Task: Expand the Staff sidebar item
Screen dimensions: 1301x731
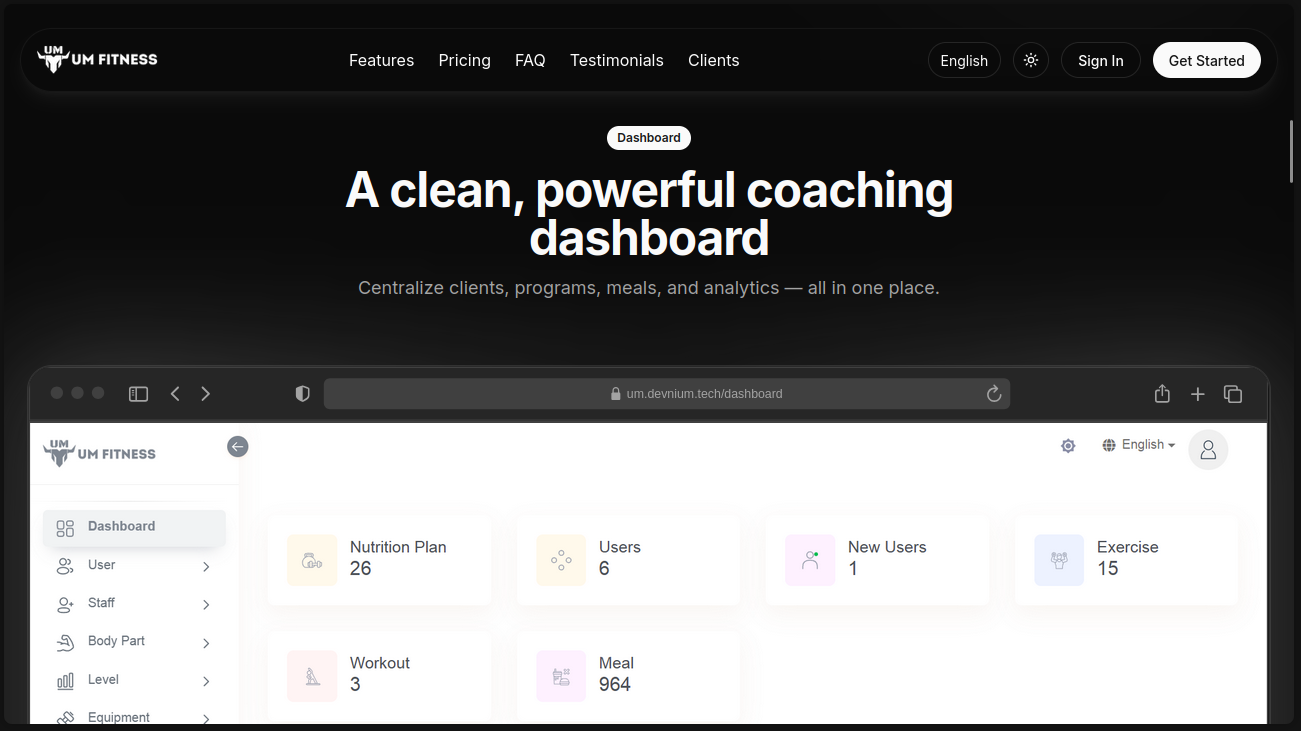Action: click(x=134, y=604)
